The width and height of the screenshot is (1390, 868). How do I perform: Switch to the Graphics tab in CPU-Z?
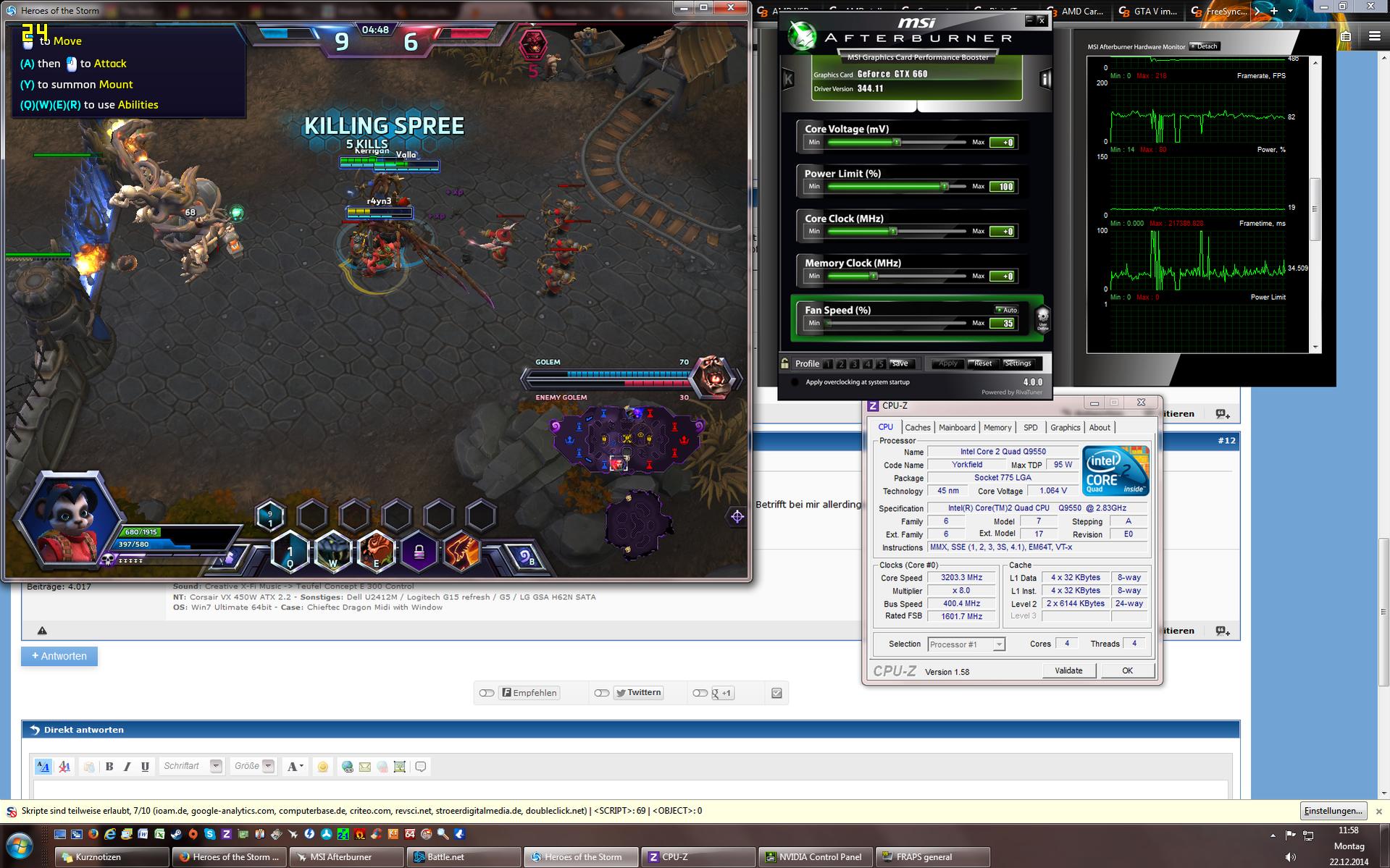(1065, 428)
